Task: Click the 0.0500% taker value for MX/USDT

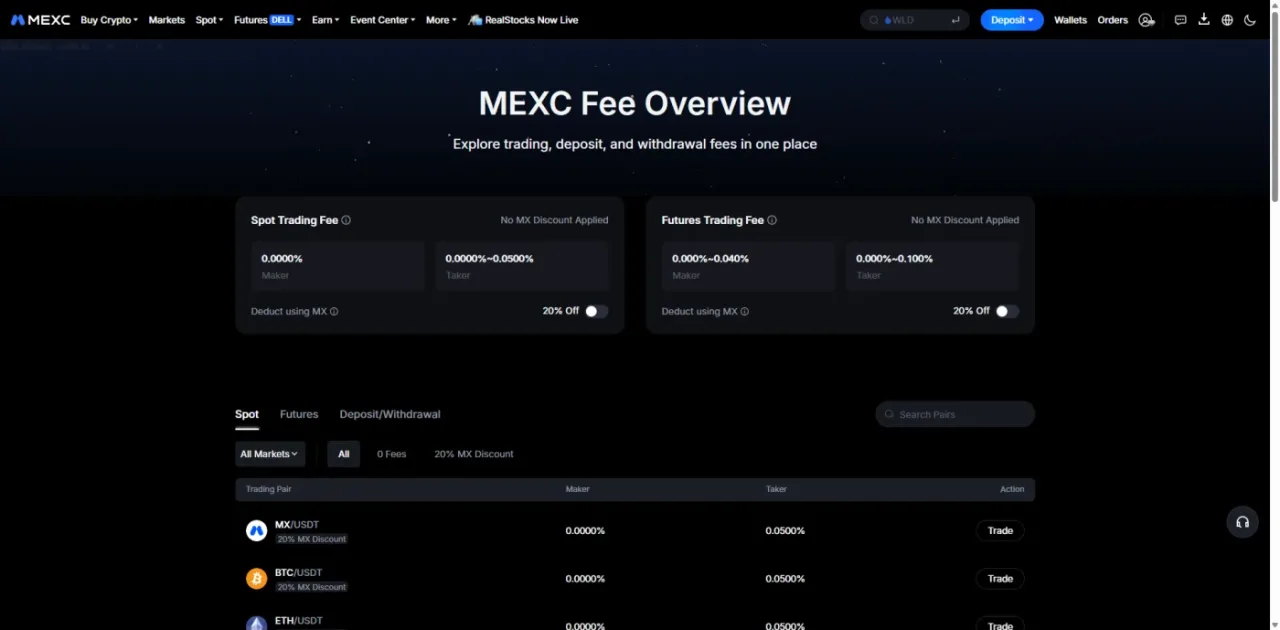Action: pyautogui.click(x=785, y=531)
